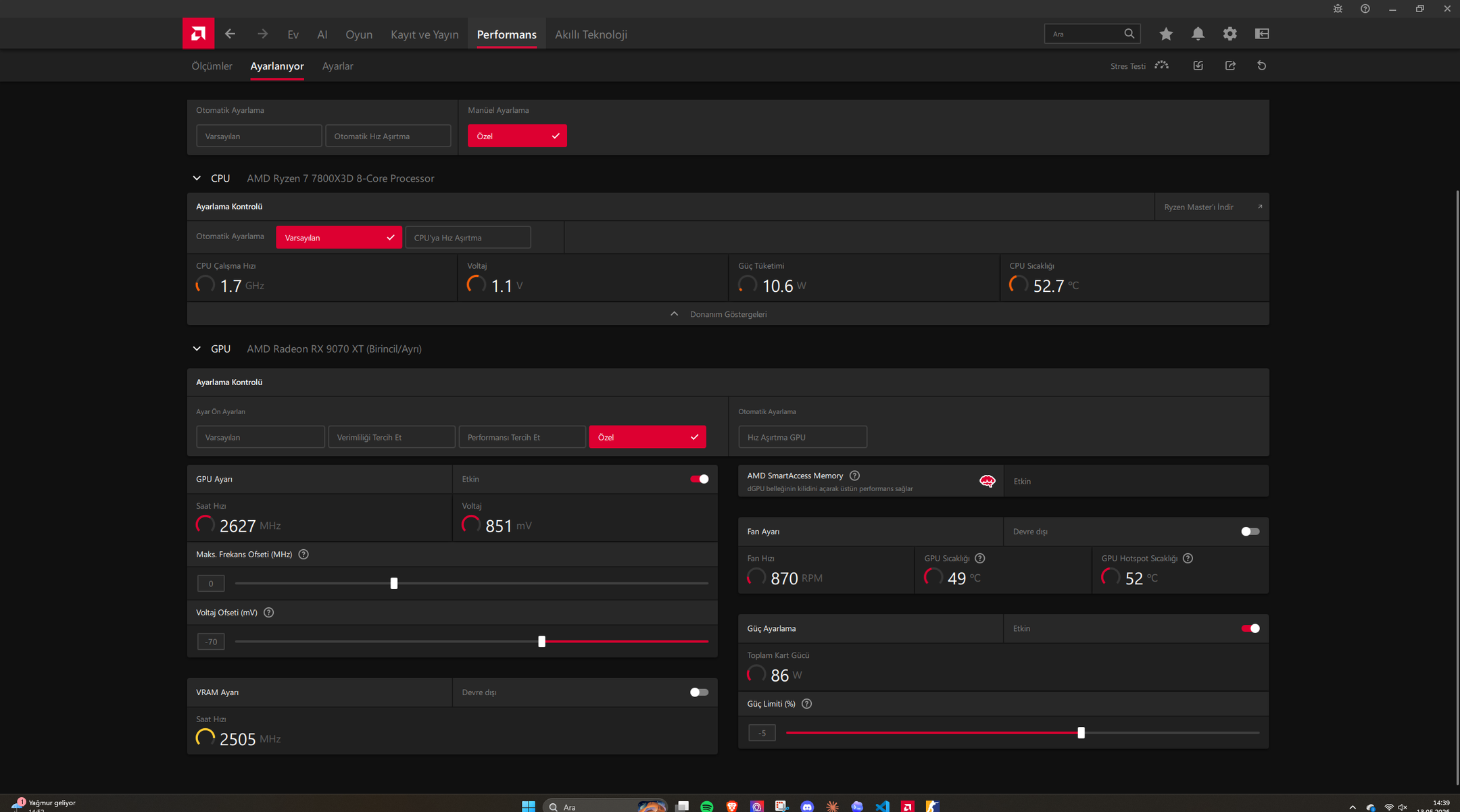Image resolution: width=1460 pixels, height=812 pixels.
Task: Select Varsayılan under top Otomatik Ayarlama
Action: [259, 136]
